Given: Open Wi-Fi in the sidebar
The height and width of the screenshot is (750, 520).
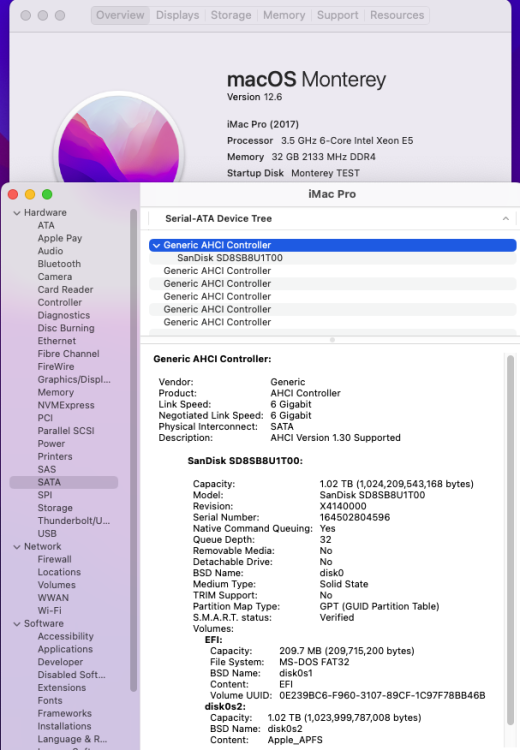Looking at the screenshot, I should click(49, 611).
